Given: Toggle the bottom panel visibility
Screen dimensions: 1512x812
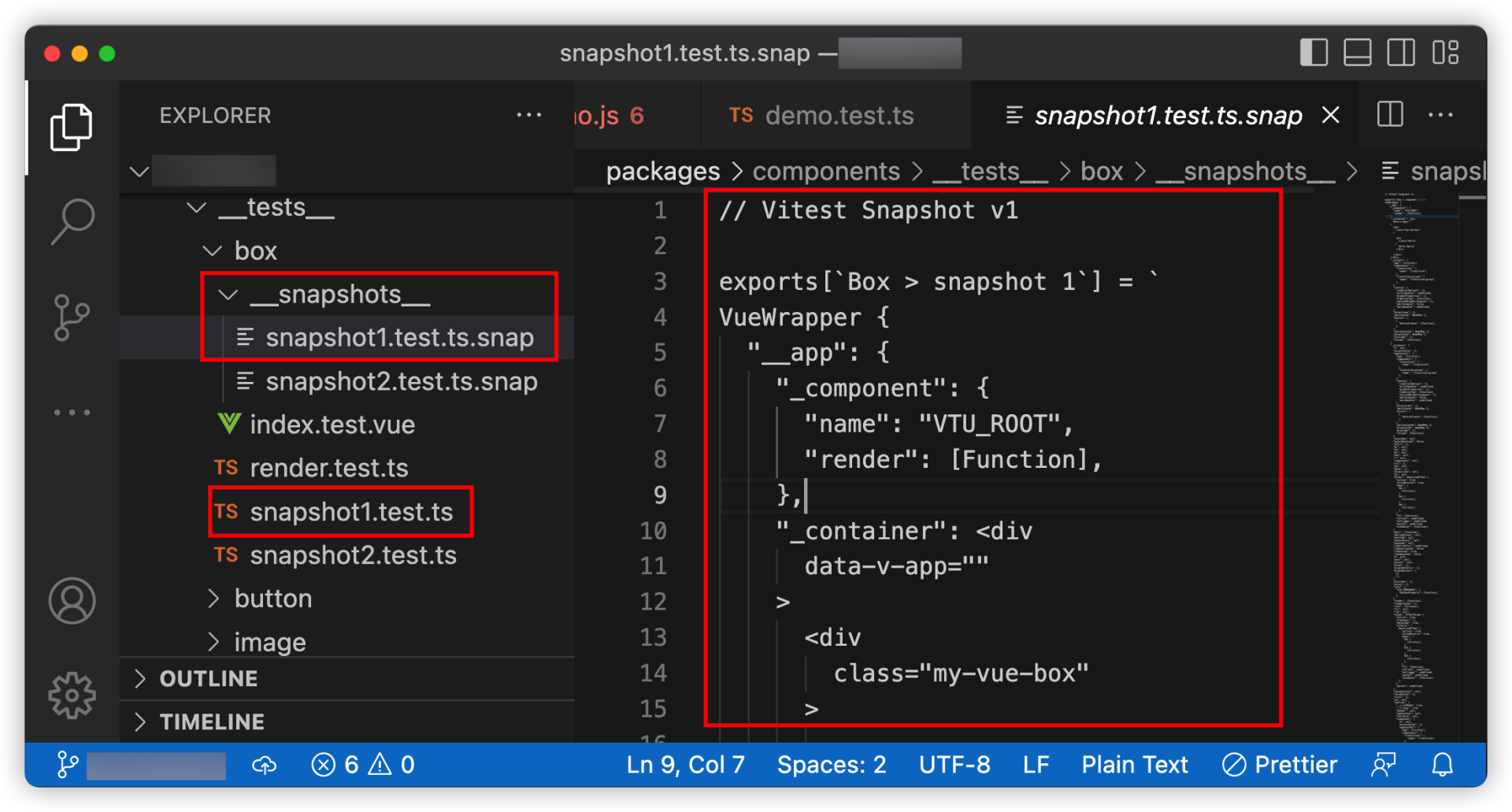Looking at the screenshot, I should click(1357, 53).
